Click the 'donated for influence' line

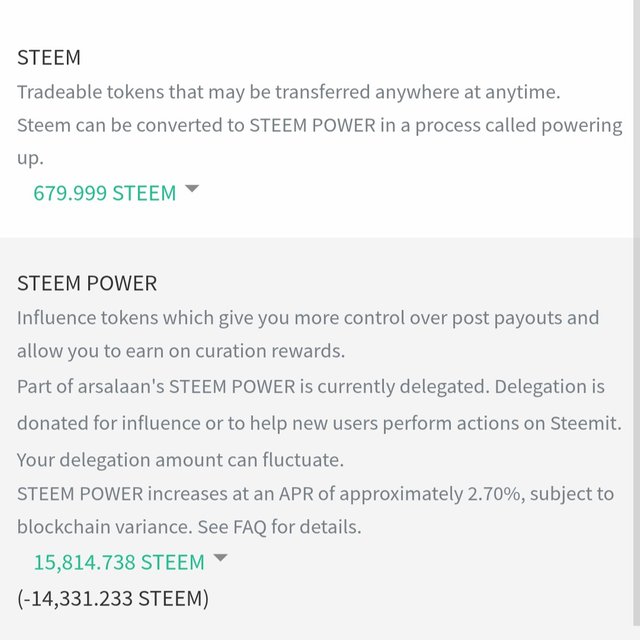(x=319, y=423)
